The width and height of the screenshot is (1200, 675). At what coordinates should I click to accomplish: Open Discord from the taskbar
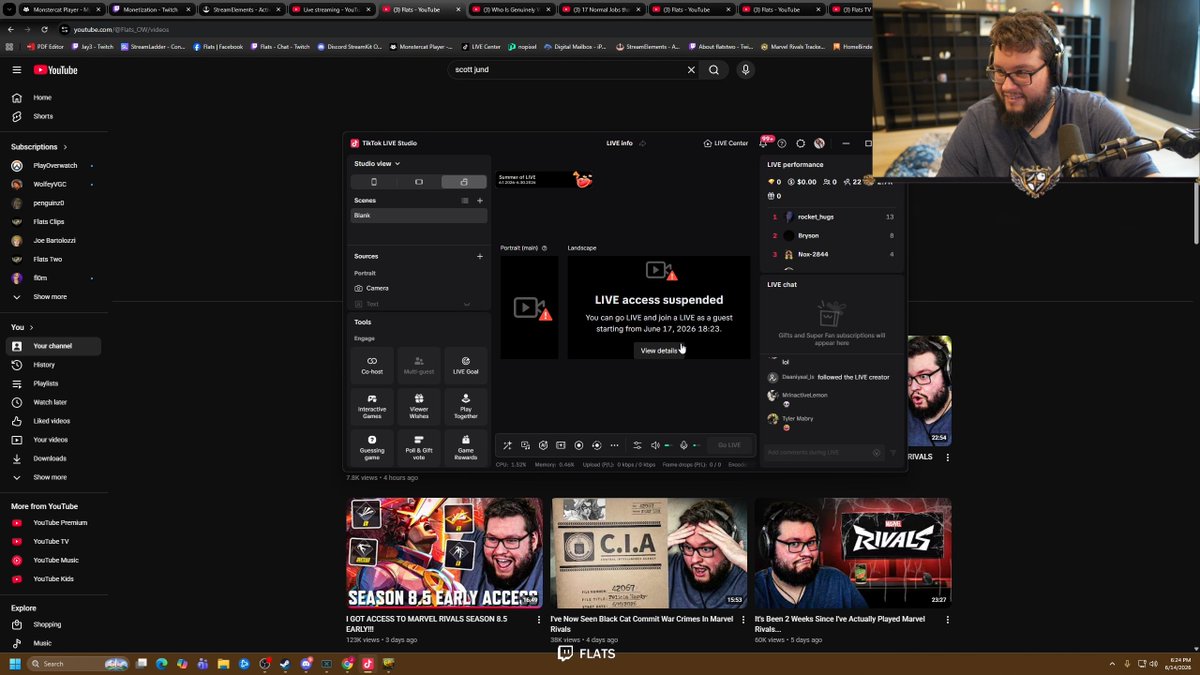pos(306,663)
